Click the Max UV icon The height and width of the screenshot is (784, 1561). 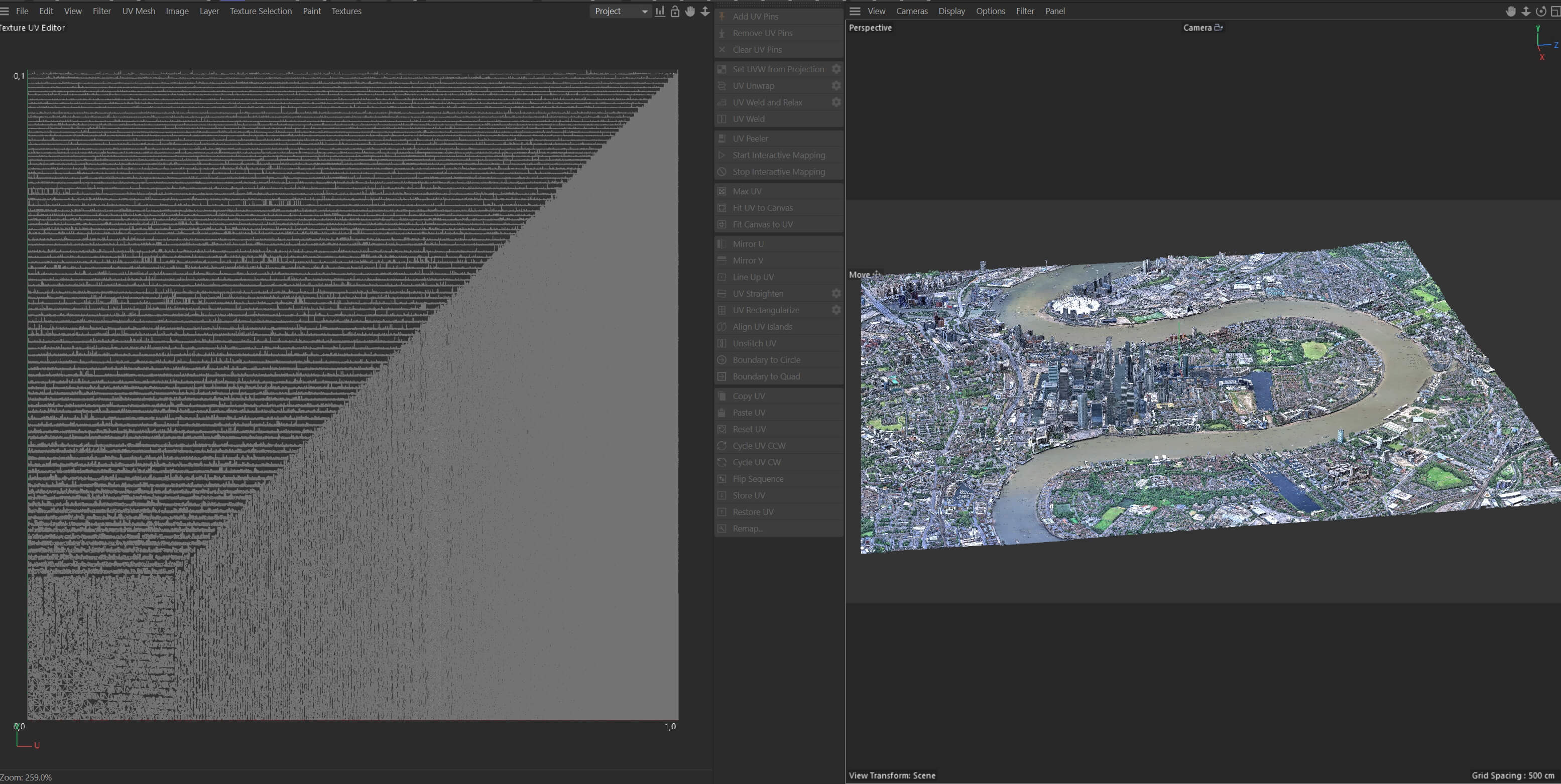(x=722, y=191)
